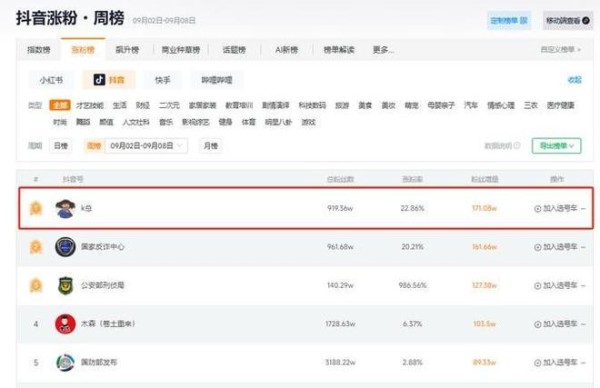Filter by 生活 category
The image size is (600, 388).
pyautogui.click(x=119, y=105)
